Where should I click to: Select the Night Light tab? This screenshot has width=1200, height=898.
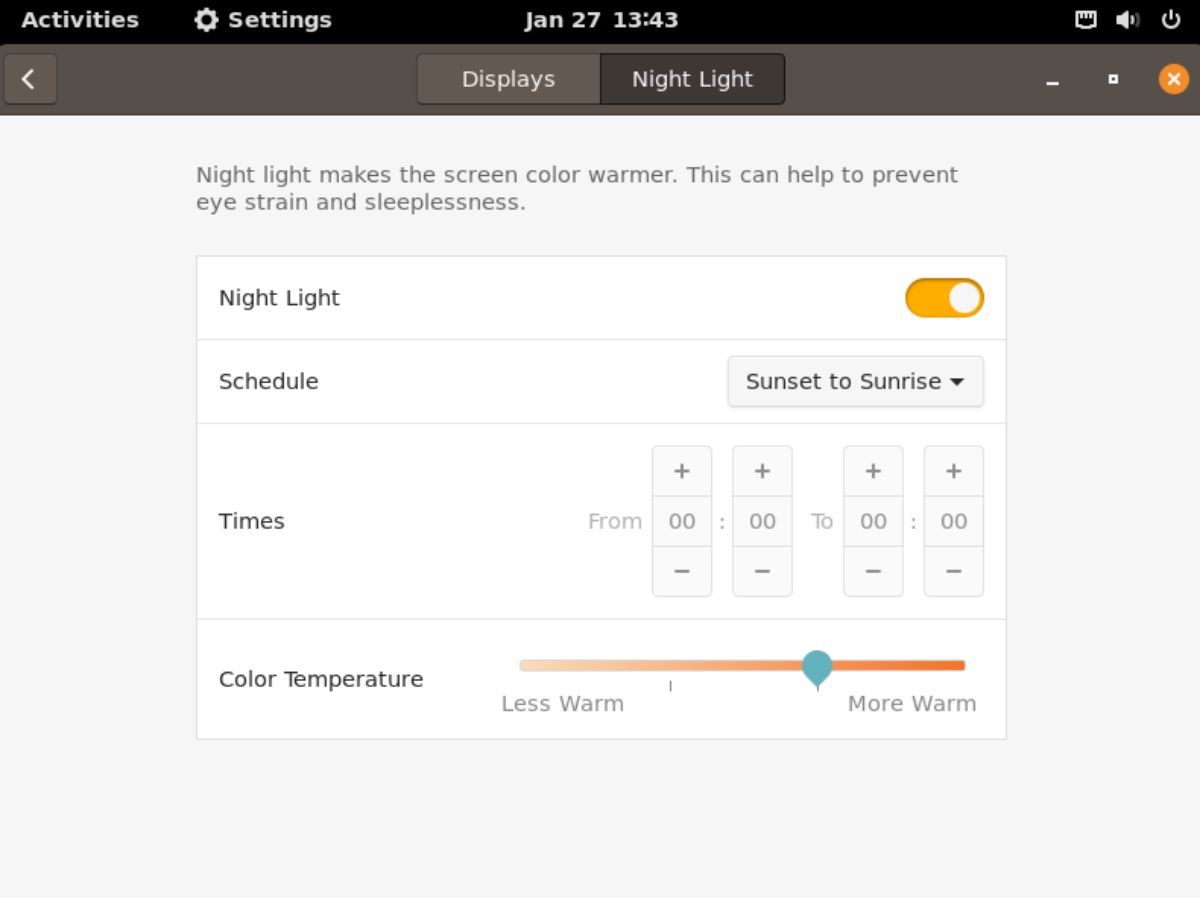click(x=692, y=79)
